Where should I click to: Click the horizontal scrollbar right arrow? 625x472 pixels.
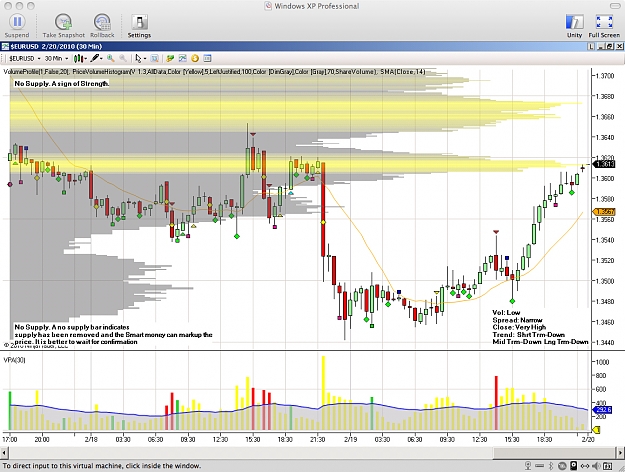(620, 453)
